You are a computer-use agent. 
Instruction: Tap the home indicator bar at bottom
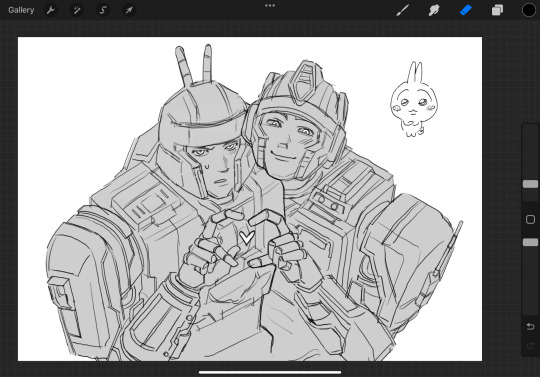pos(270,372)
